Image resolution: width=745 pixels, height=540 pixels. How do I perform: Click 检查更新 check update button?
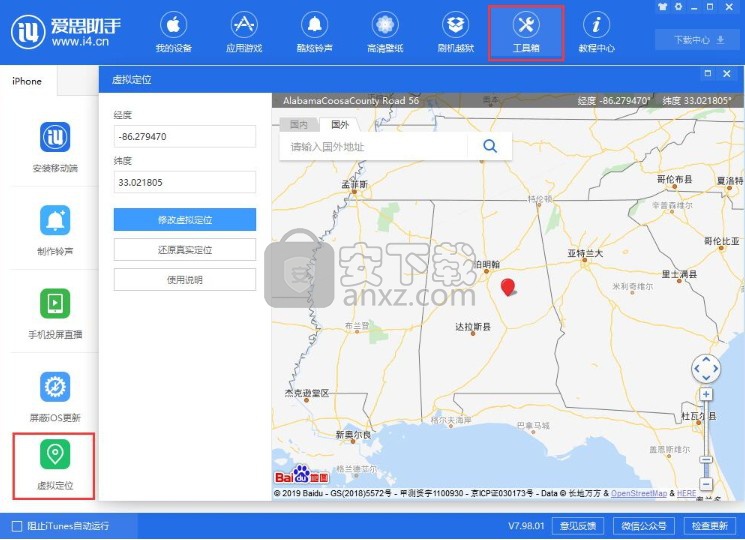[x=709, y=526]
